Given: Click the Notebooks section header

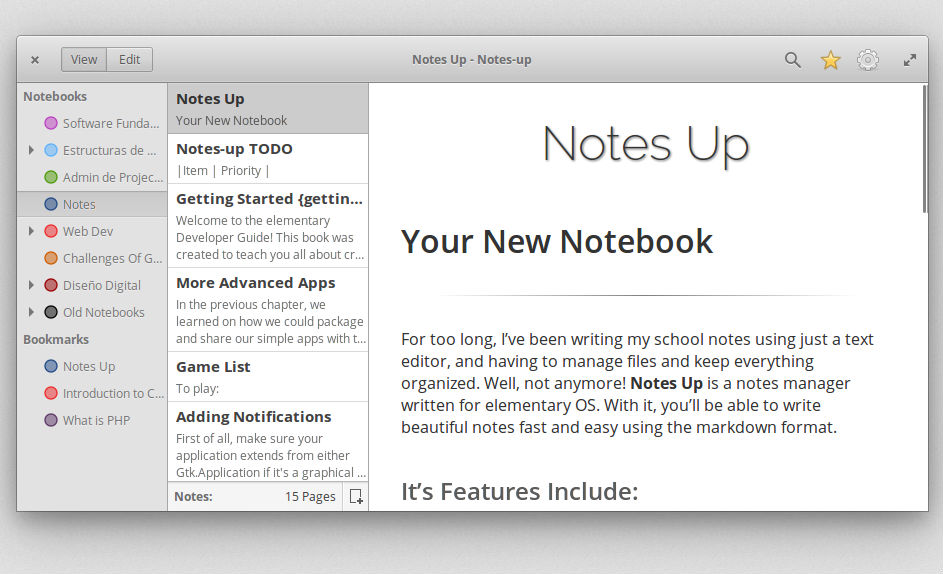Looking at the screenshot, I should [x=55, y=96].
